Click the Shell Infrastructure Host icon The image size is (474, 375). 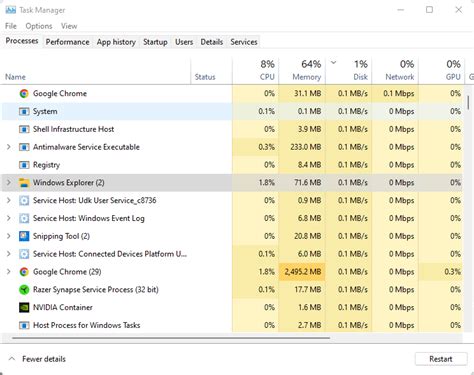coord(24,129)
